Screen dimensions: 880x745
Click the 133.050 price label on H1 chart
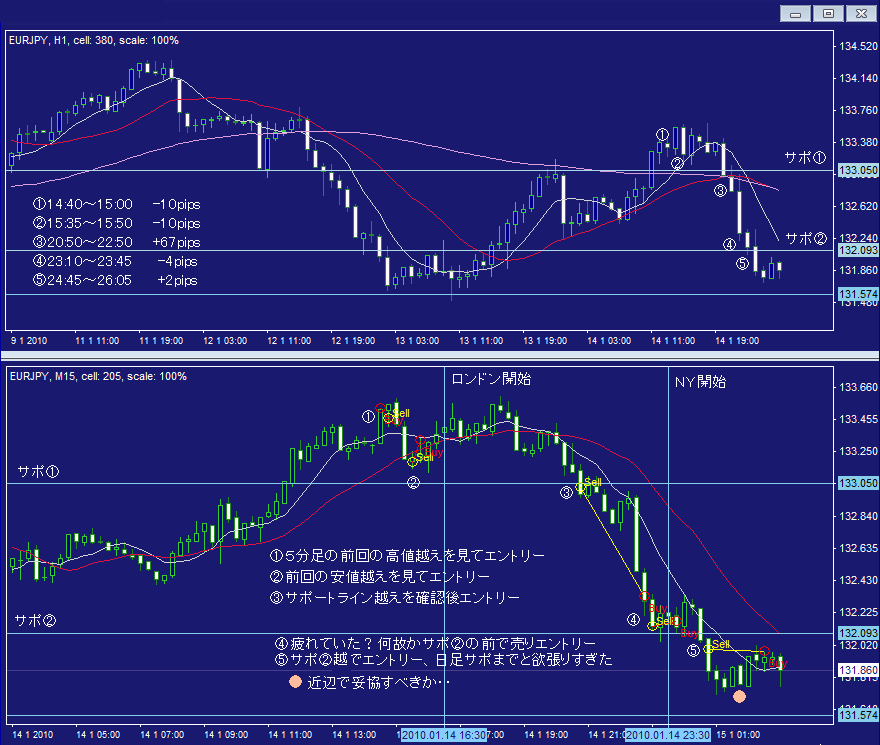pos(858,170)
